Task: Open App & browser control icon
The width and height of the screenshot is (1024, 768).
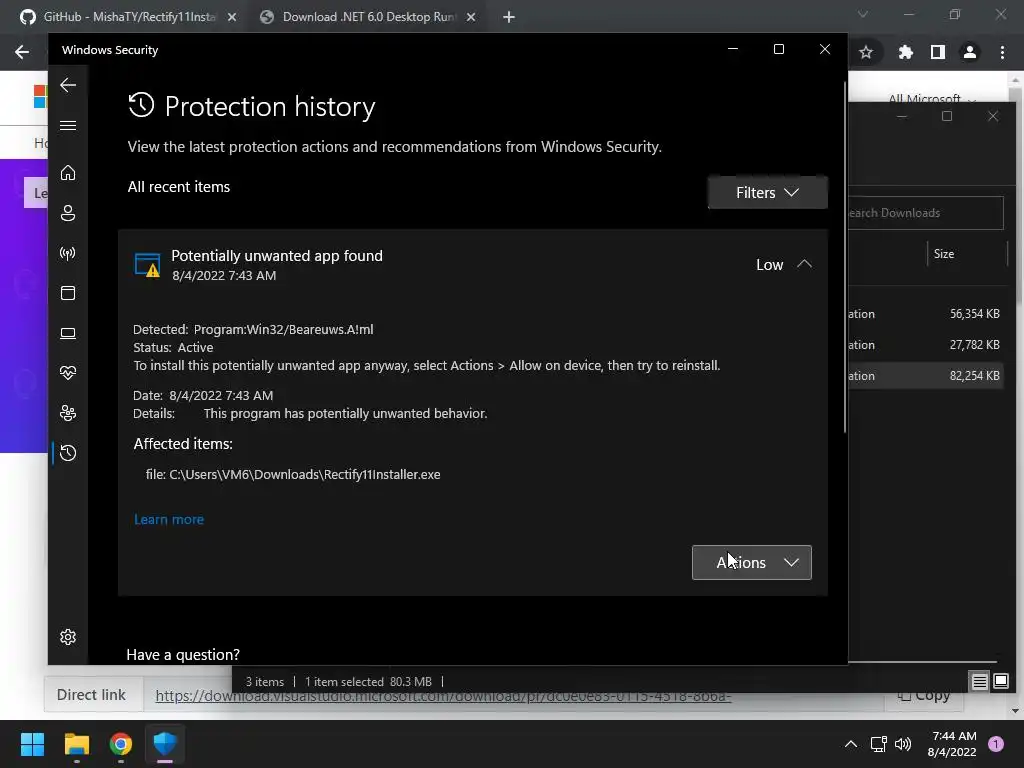Action: coord(68,293)
